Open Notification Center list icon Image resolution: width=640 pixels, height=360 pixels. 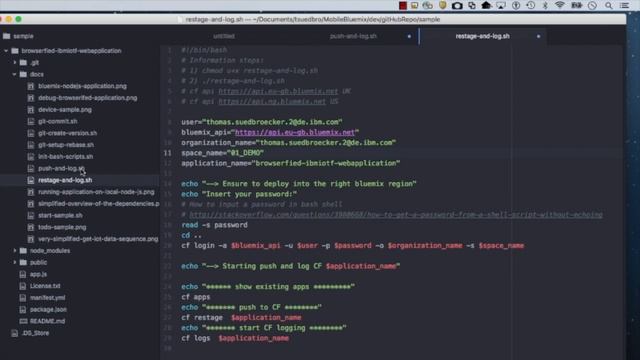point(624,5)
